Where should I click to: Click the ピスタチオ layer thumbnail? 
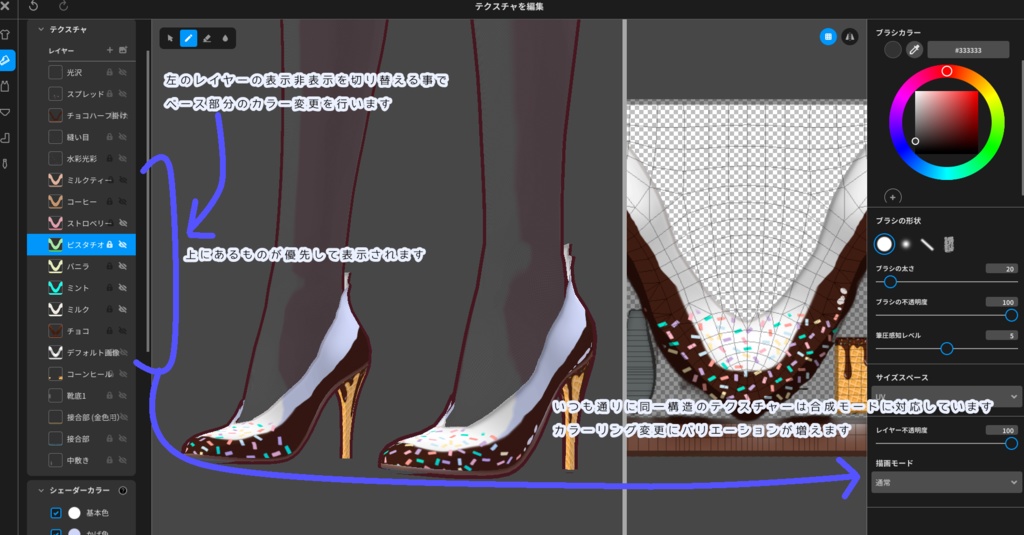56,244
